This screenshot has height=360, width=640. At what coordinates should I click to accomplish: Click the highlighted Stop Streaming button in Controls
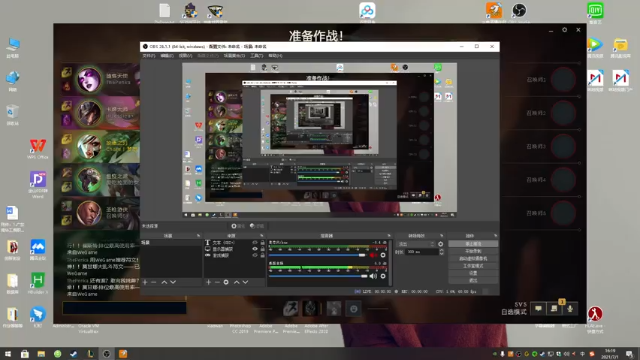tap(473, 244)
